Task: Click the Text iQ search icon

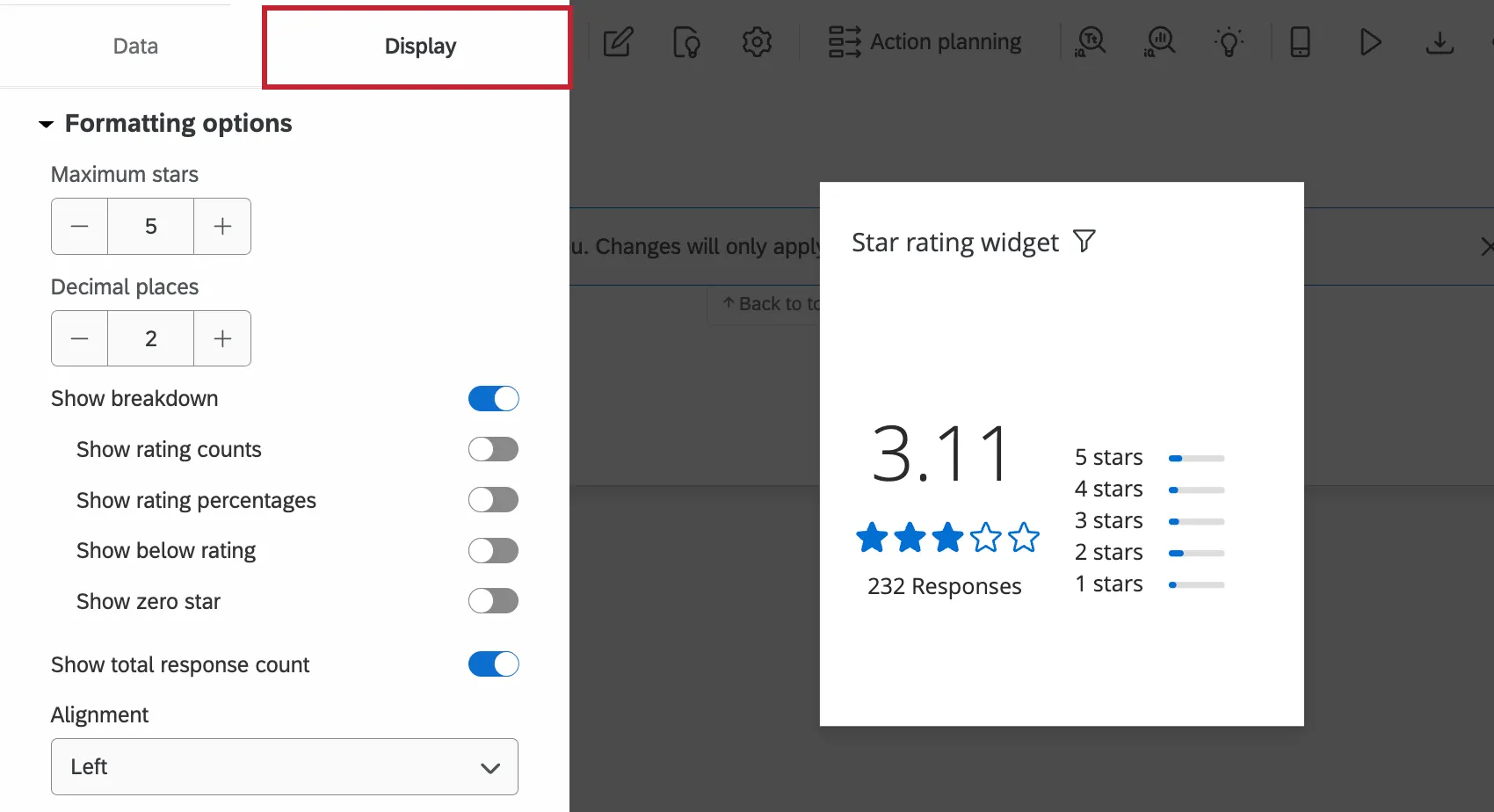Action: (x=1090, y=41)
